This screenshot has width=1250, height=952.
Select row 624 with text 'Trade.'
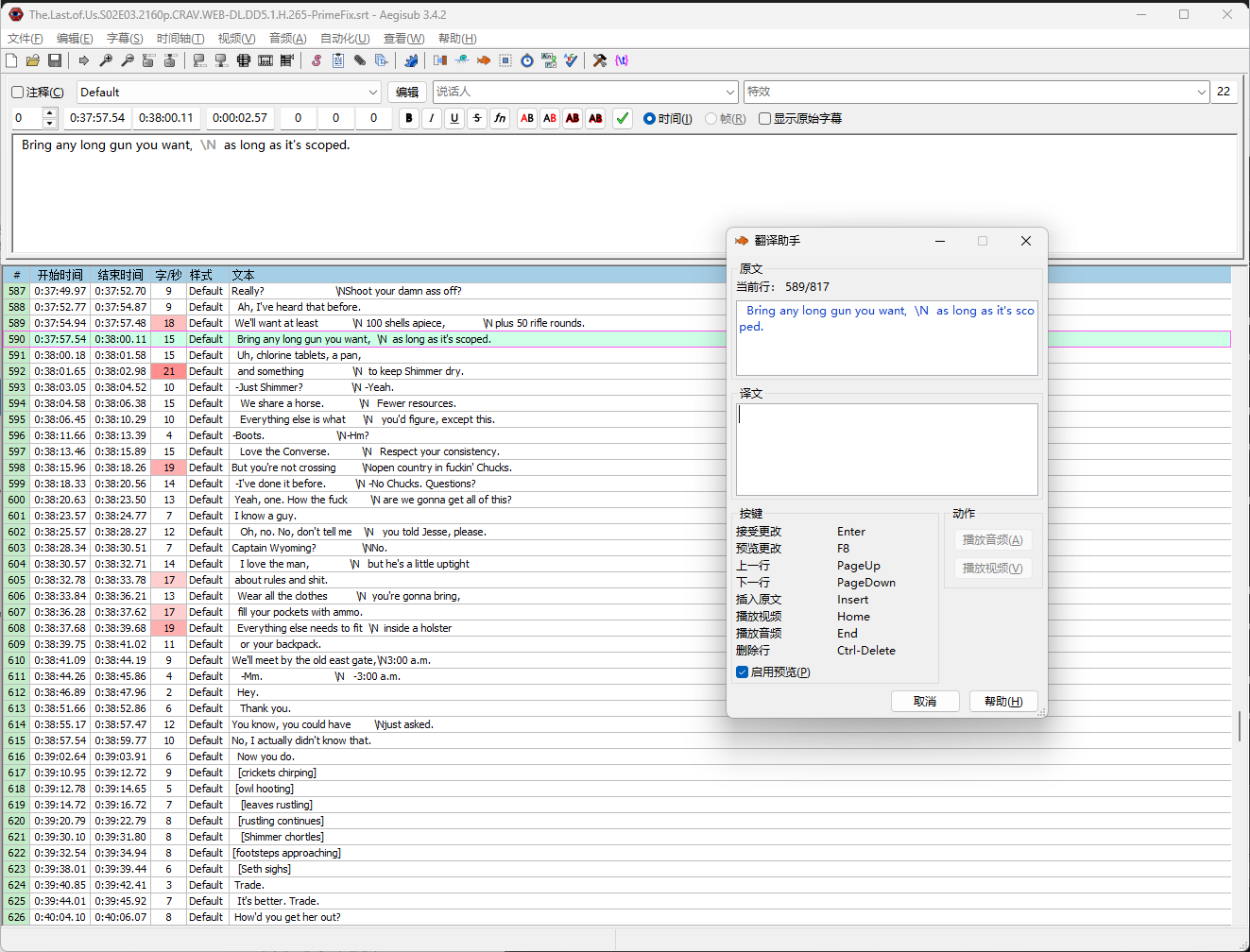click(617, 885)
